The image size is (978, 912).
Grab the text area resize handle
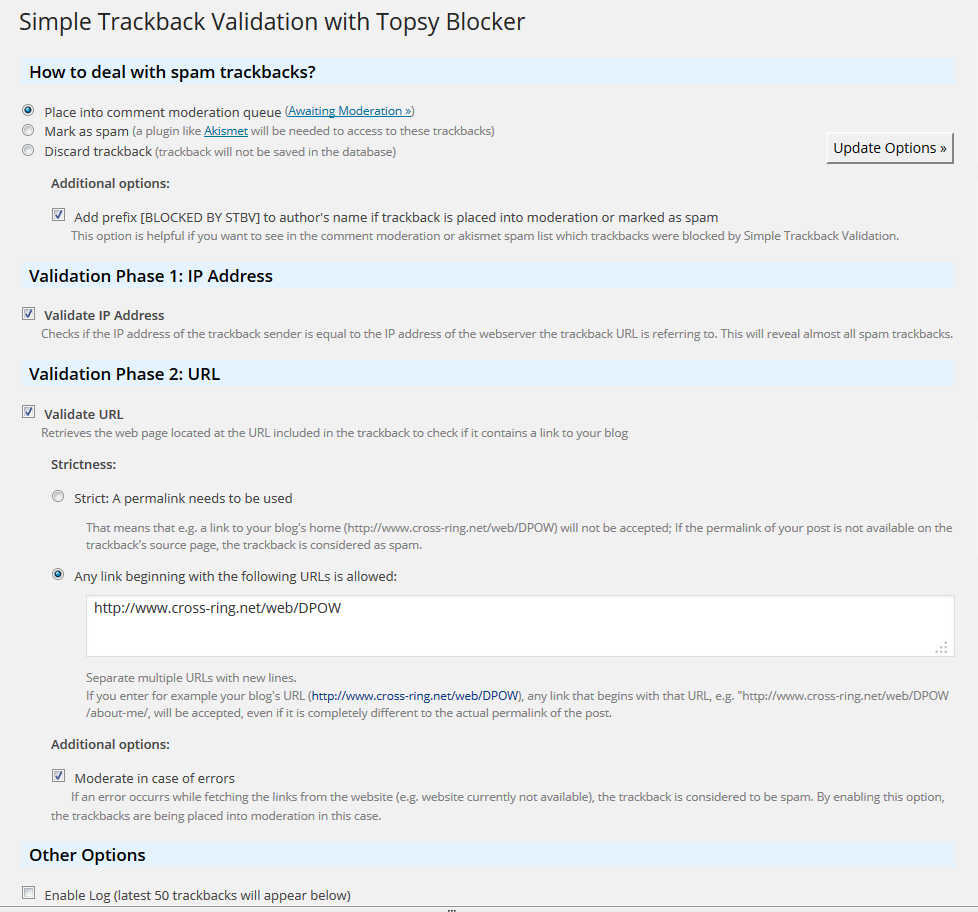pyautogui.click(x=941, y=648)
